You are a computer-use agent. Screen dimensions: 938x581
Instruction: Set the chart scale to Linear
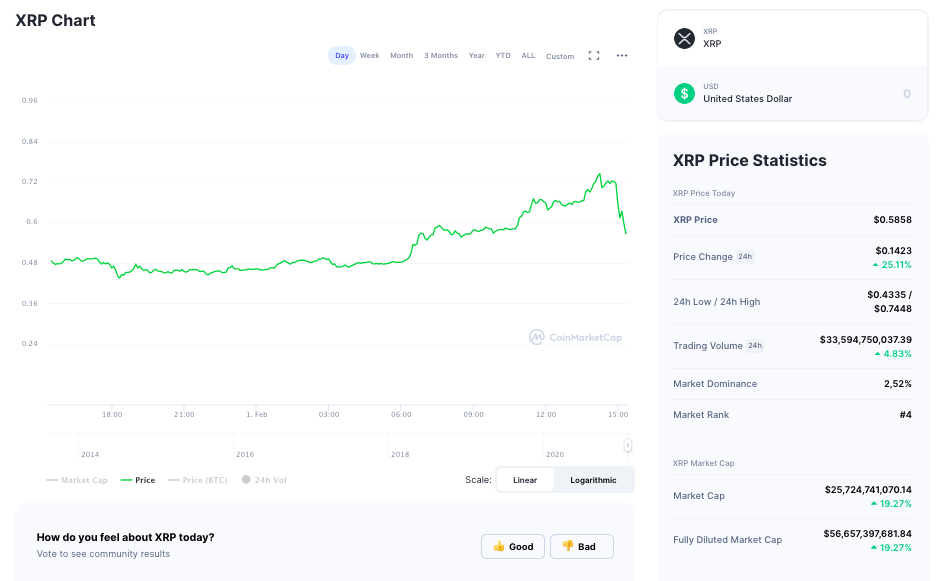point(525,480)
